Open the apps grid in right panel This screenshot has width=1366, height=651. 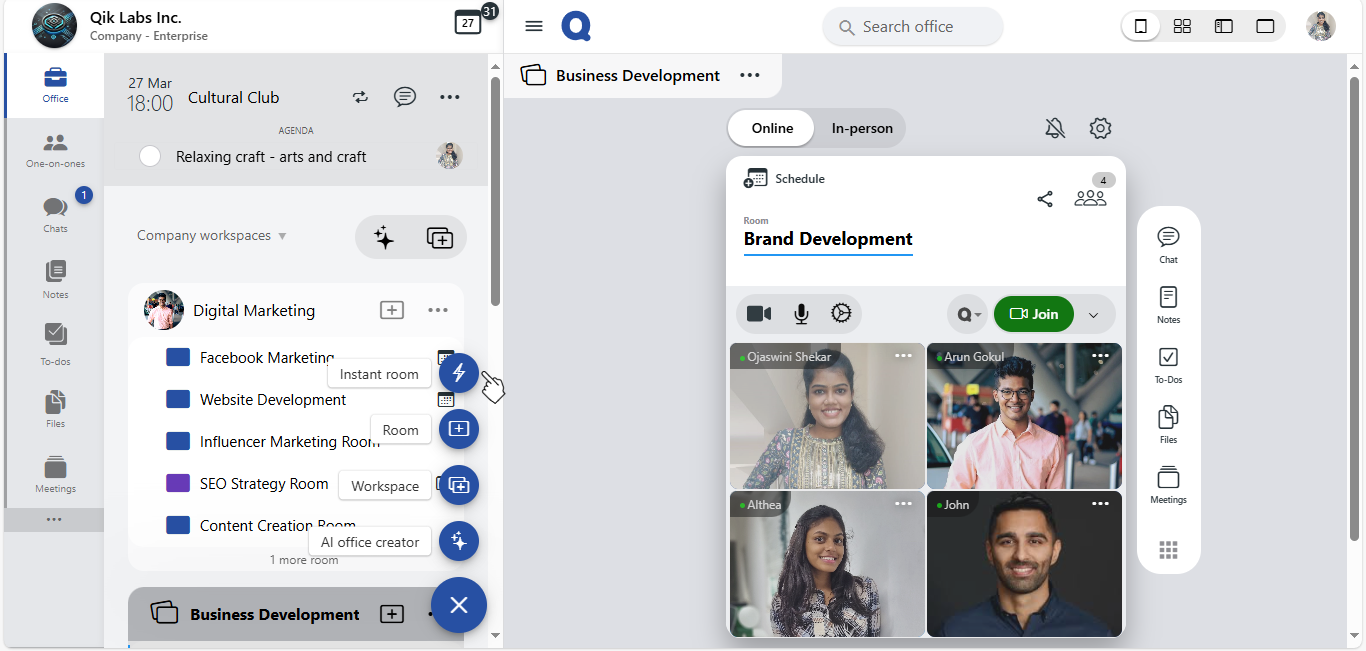1168,550
